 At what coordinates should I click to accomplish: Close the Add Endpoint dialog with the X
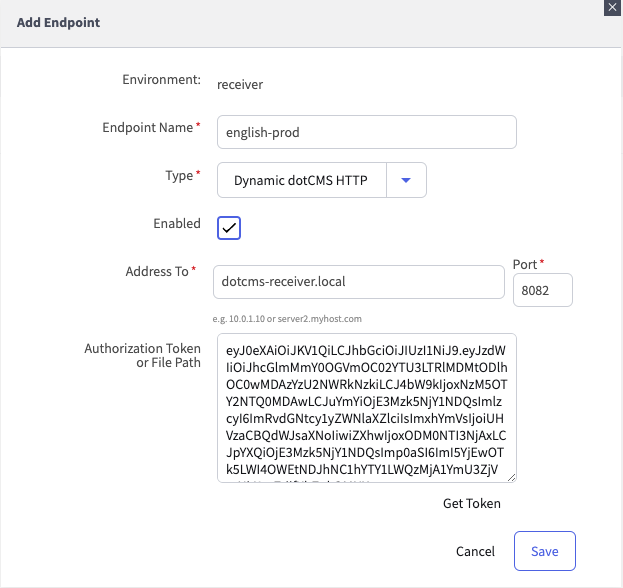coord(611,7)
